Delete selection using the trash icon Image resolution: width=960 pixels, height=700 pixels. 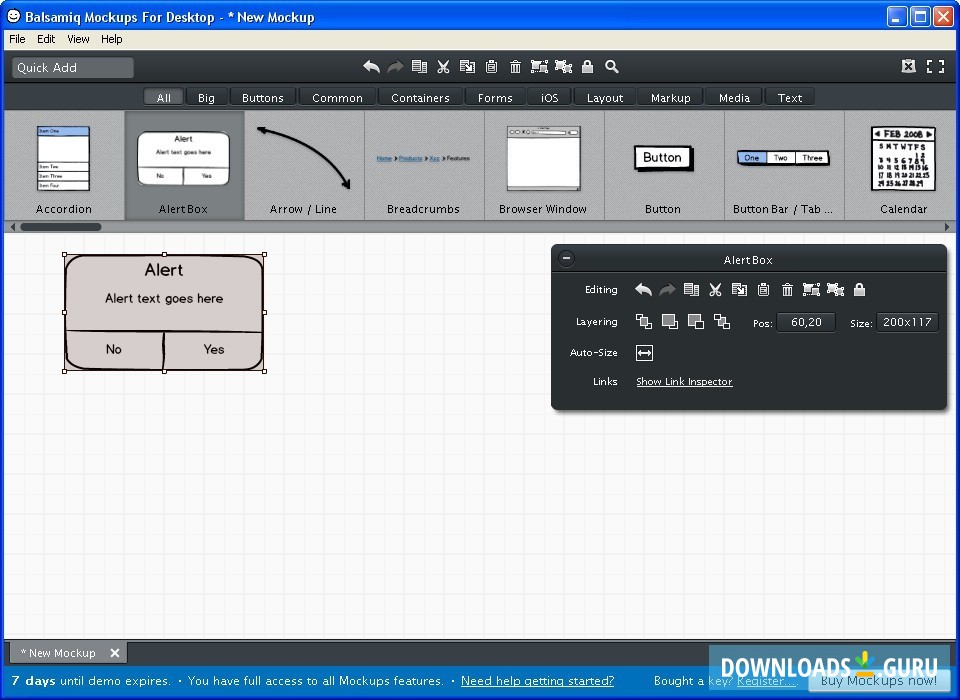click(x=515, y=67)
